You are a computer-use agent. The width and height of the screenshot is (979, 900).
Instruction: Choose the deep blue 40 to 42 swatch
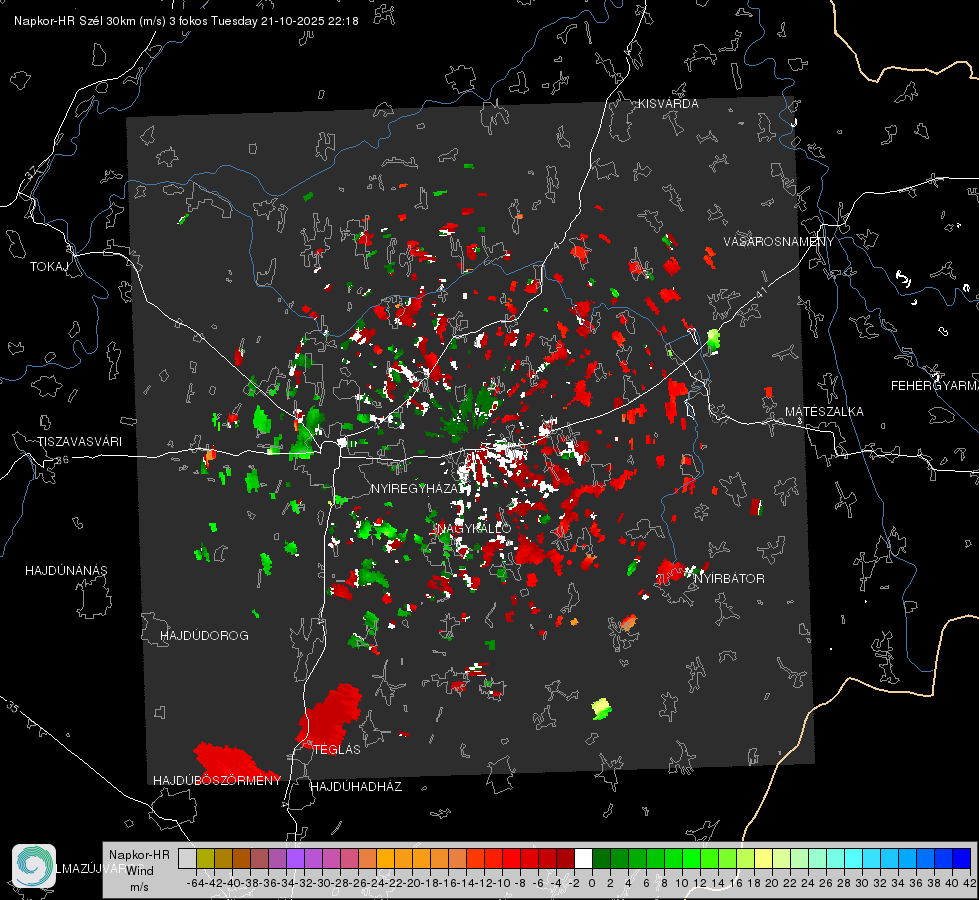click(x=961, y=858)
